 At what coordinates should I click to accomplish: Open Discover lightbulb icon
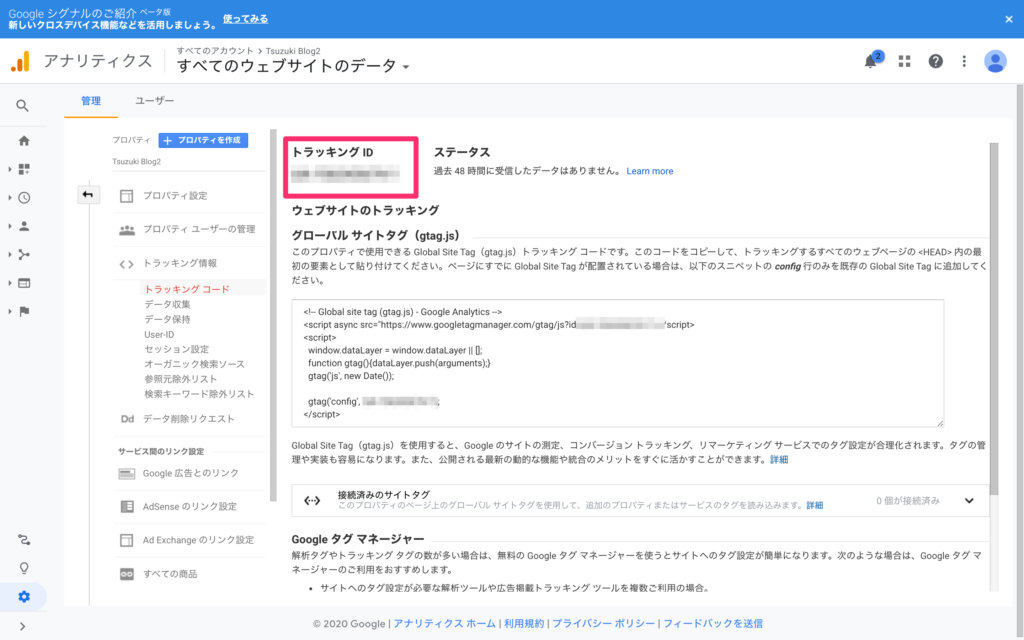(24, 568)
